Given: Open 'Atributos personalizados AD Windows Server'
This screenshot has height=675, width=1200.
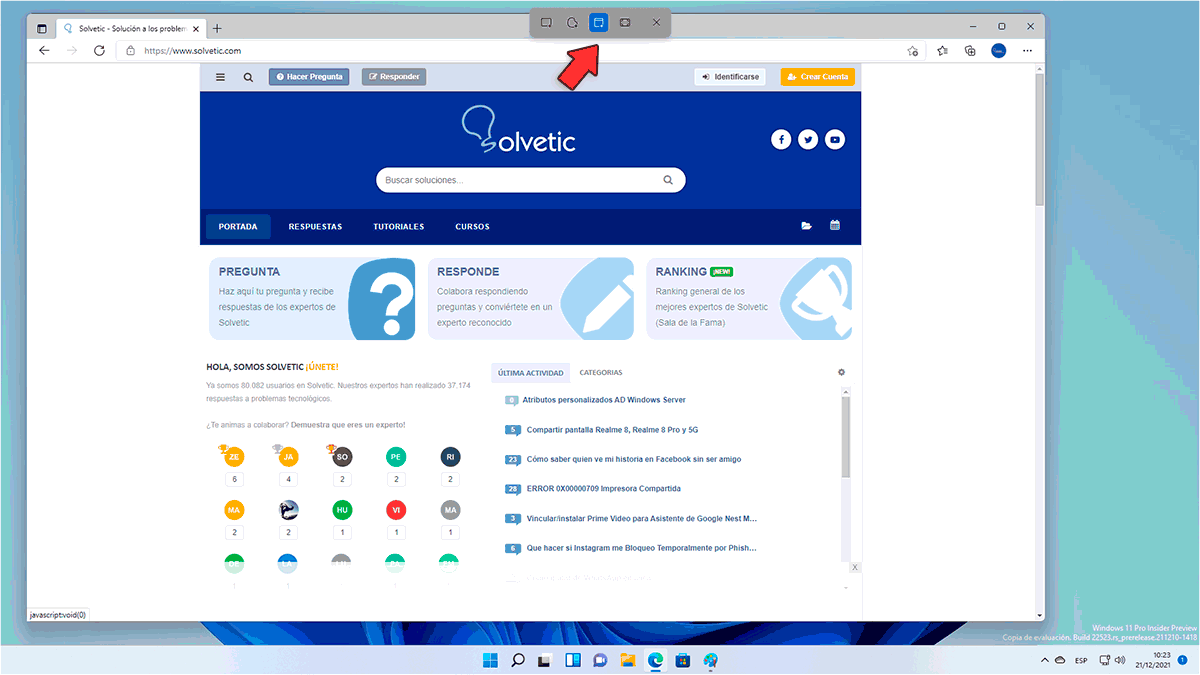Looking at the screenshot, I should [x=604, y=400].
